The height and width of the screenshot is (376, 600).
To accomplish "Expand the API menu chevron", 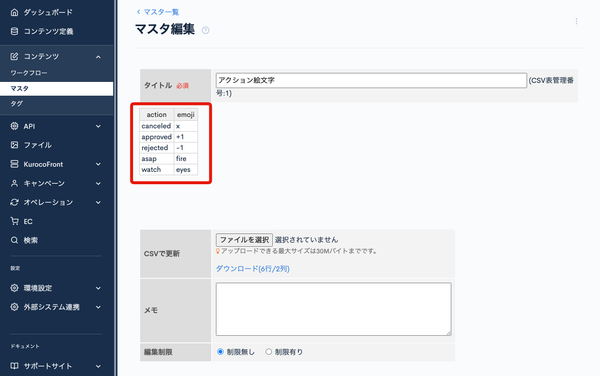I will coord(98,126).
